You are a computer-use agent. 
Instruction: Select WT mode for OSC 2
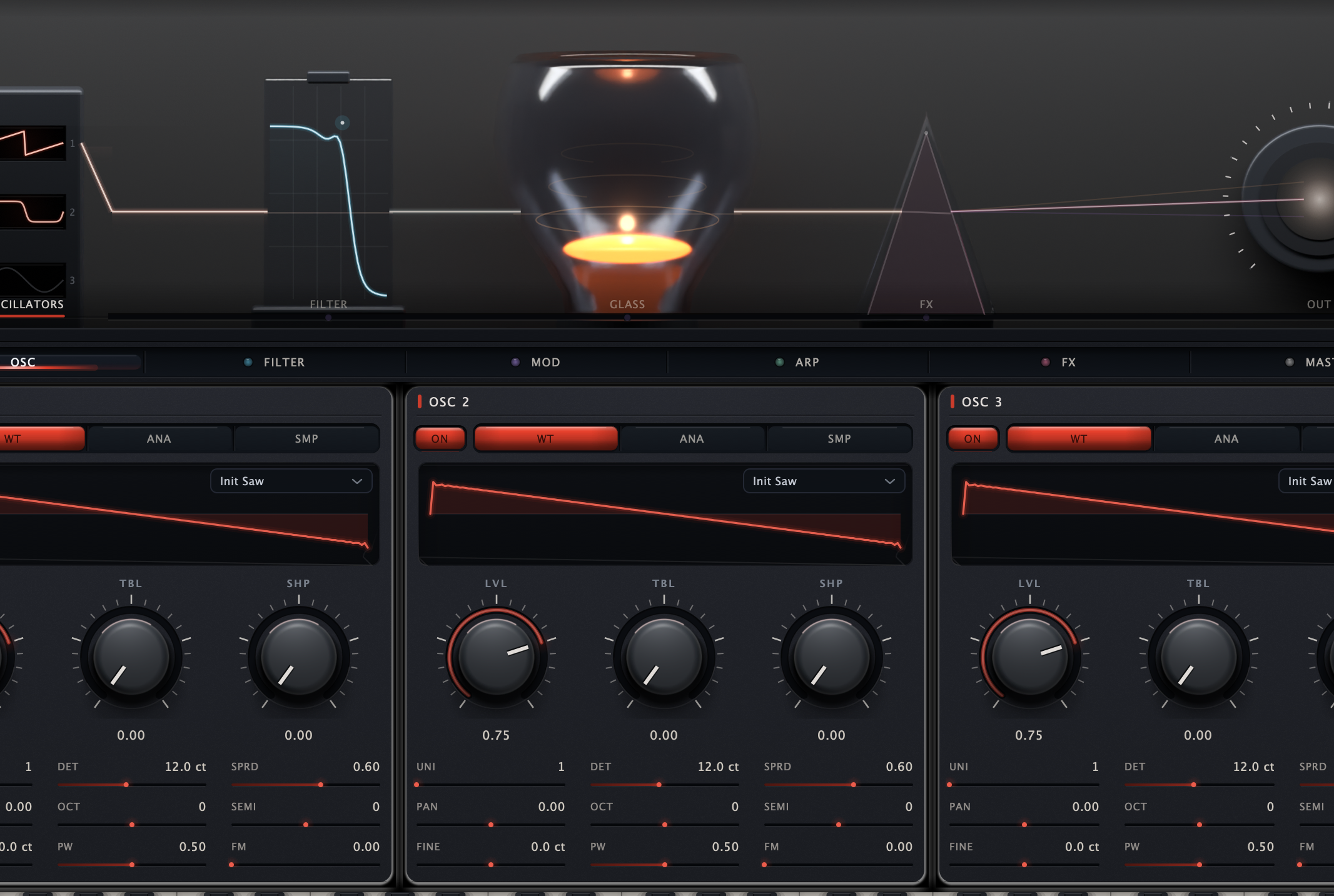coord(545,438)
